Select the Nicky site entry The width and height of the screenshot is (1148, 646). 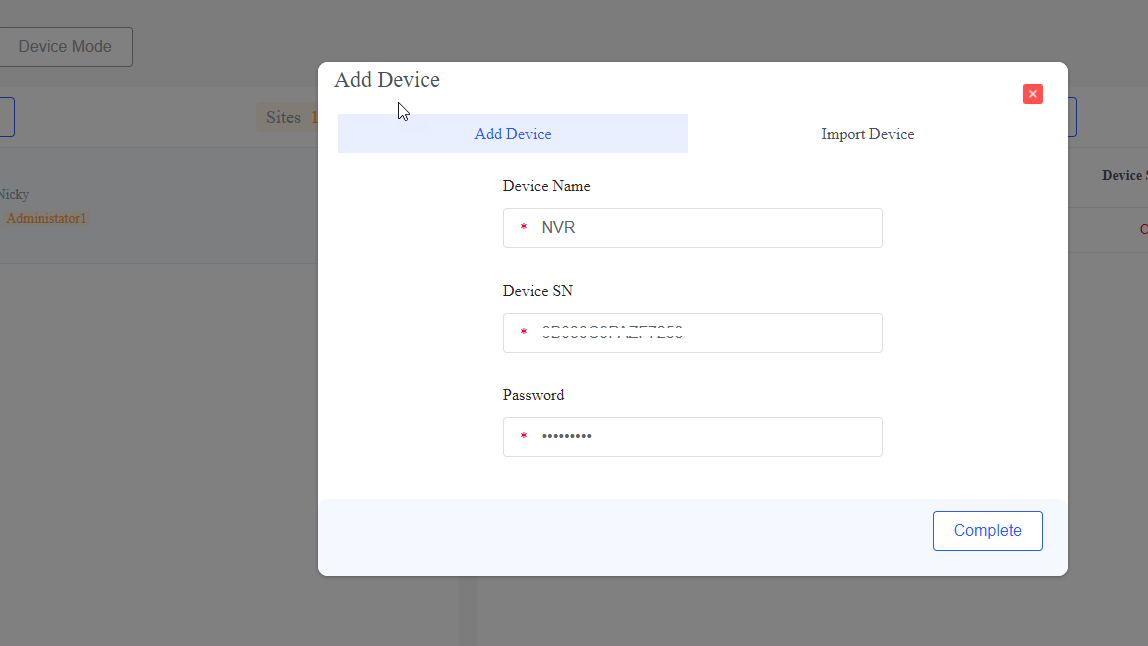[14, 194]
